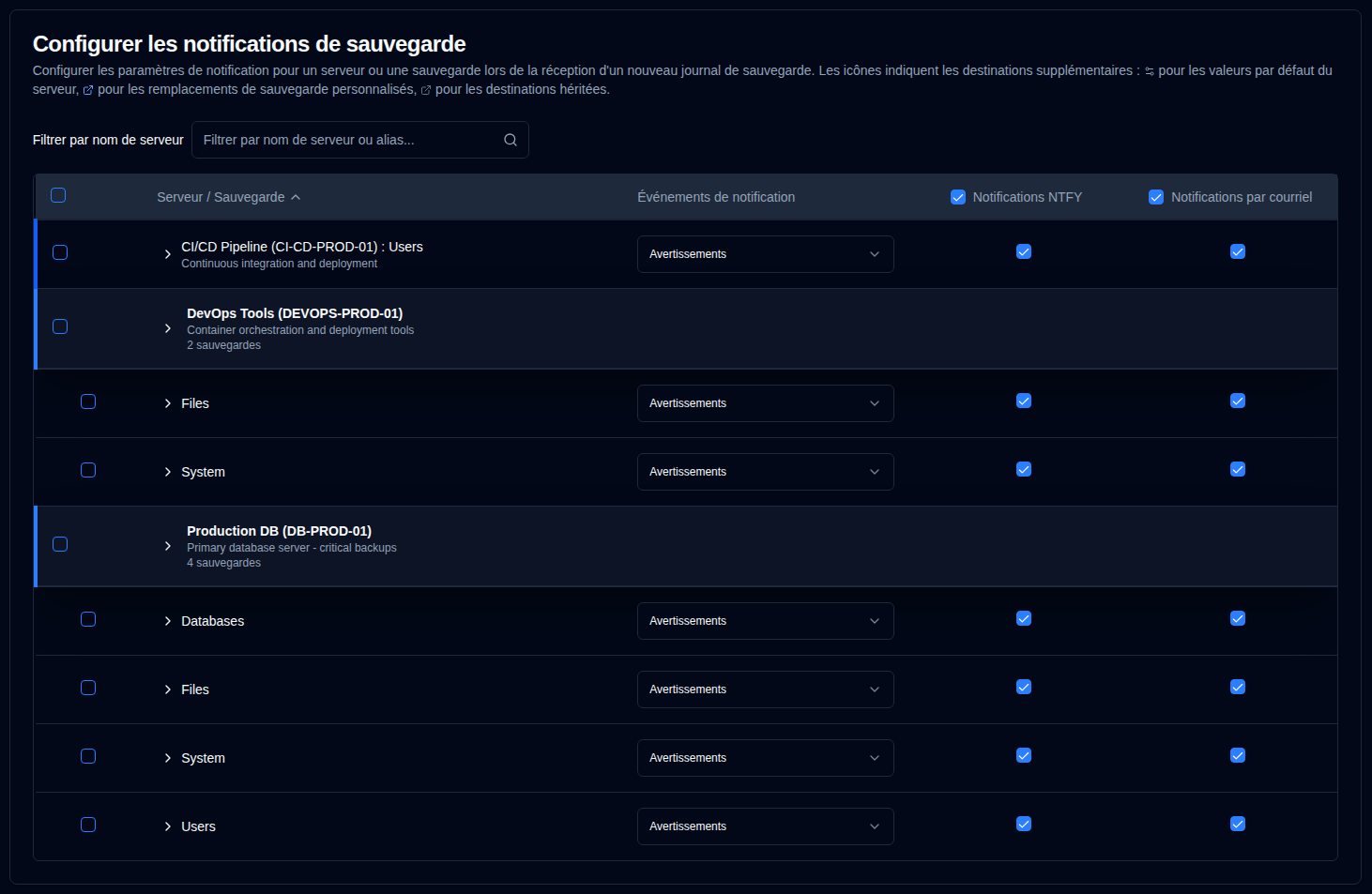Open the events dropdown for Databases

coord(766,621)
